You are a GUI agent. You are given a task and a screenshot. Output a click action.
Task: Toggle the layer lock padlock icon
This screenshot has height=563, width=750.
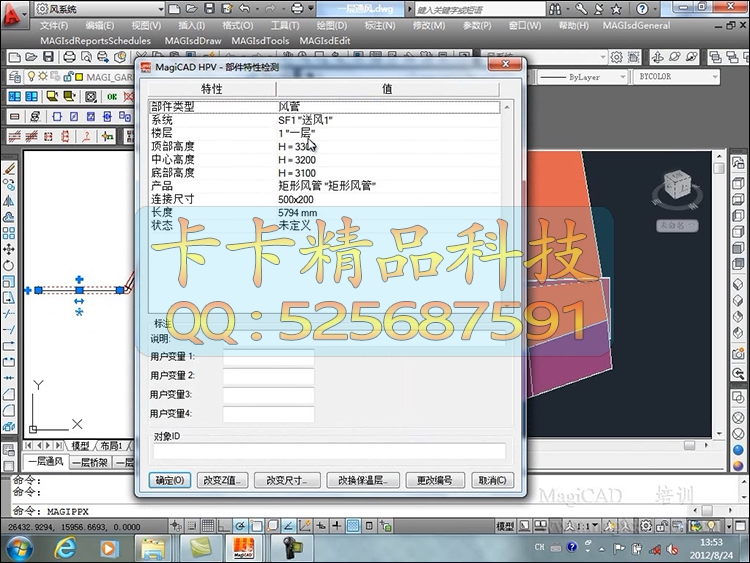(x=67, y=77)
